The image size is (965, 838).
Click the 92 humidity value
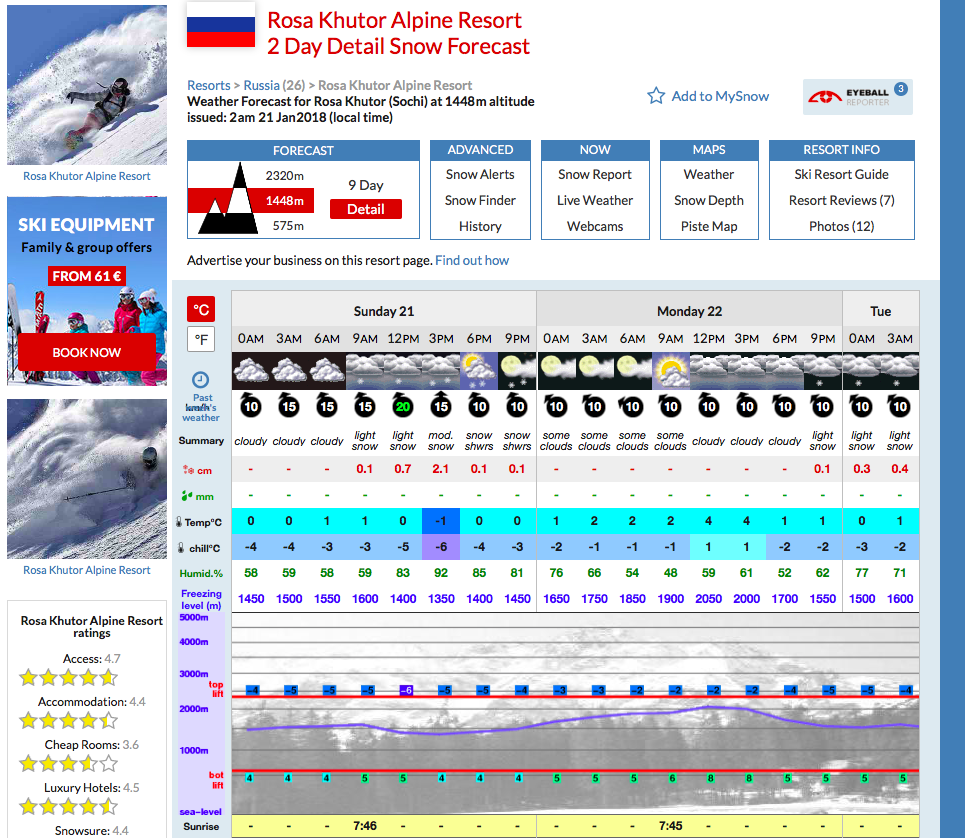coord(441,573)
